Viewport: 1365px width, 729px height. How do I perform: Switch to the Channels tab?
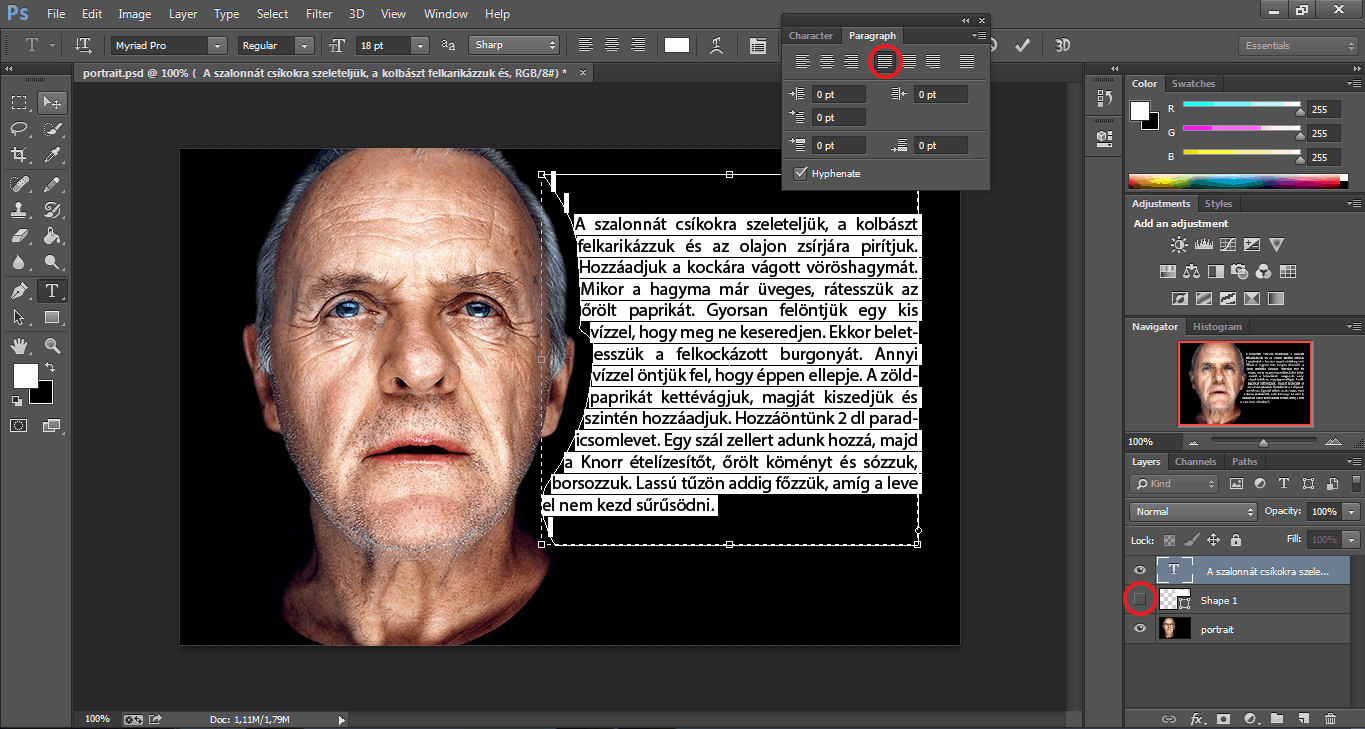(x=1195, y=462)
